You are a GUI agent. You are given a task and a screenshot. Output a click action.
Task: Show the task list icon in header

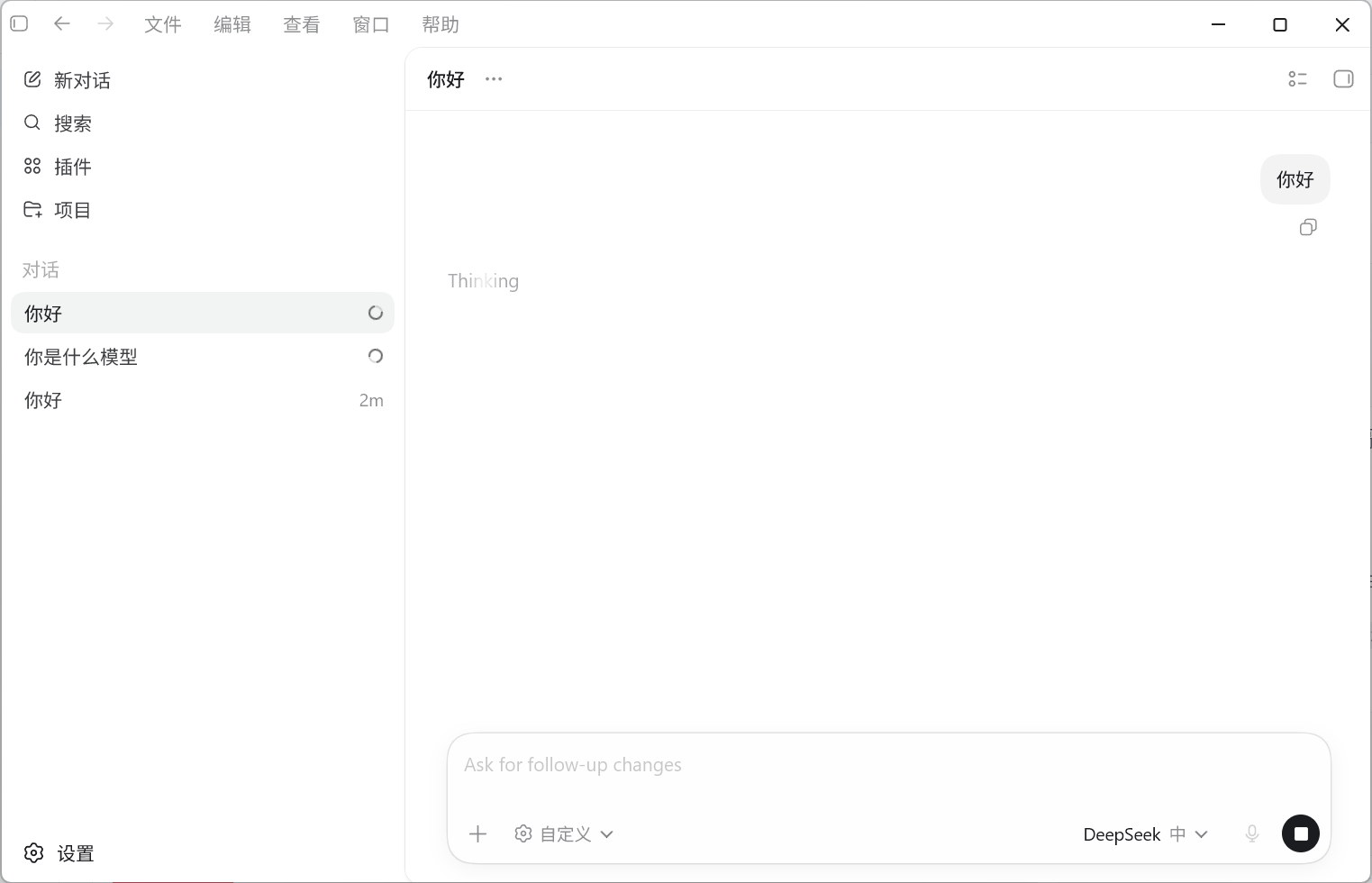(x=1297, y=79)
